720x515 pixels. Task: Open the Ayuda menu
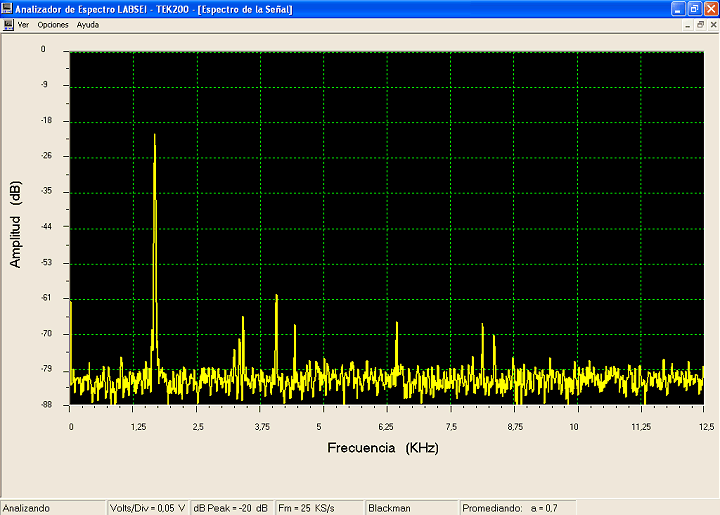pos(88,24)
